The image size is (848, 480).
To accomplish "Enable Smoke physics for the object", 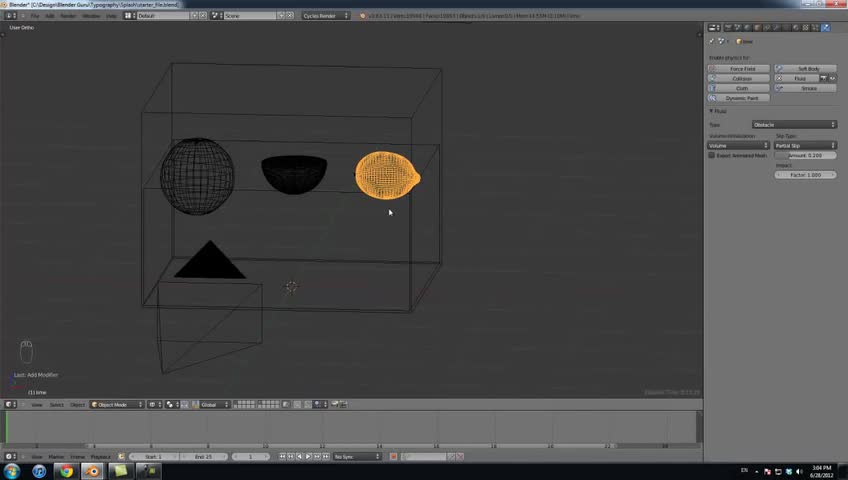I will 805,88.
